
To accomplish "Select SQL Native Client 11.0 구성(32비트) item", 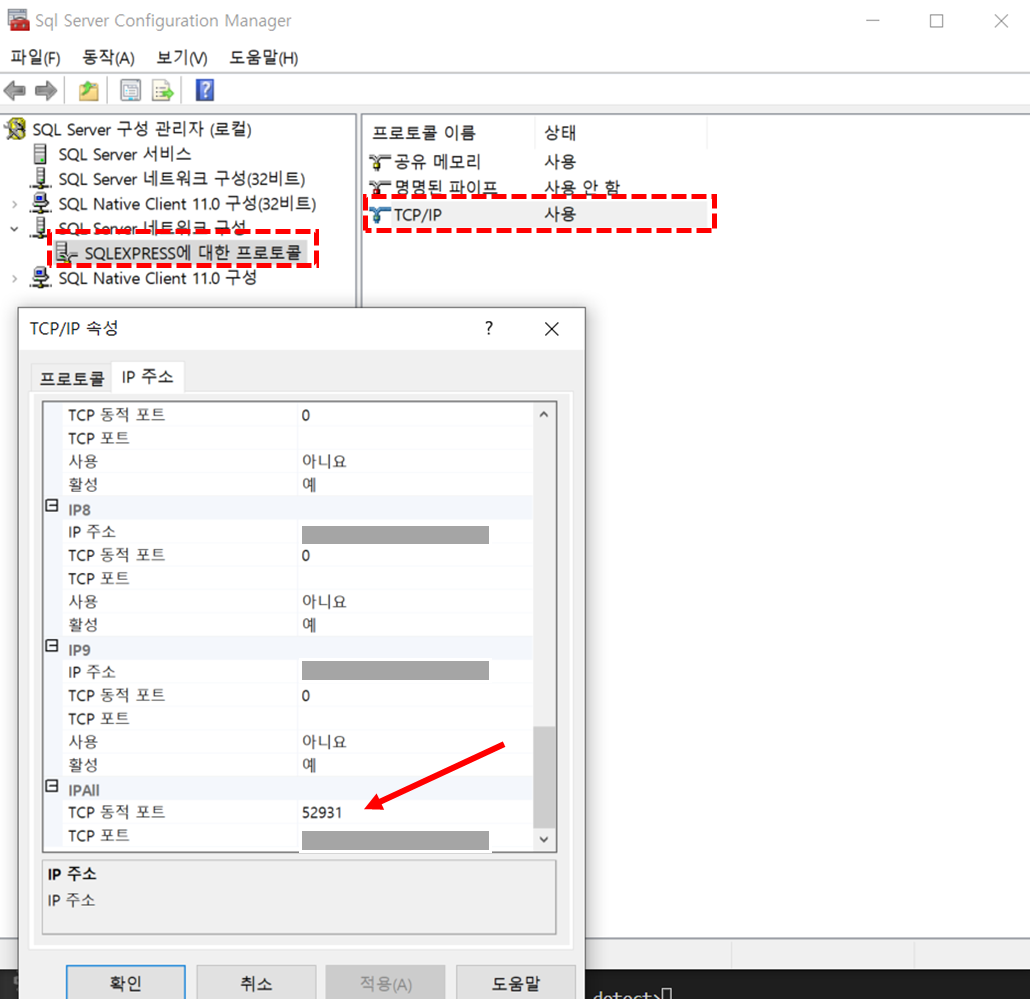I will 187,204.
